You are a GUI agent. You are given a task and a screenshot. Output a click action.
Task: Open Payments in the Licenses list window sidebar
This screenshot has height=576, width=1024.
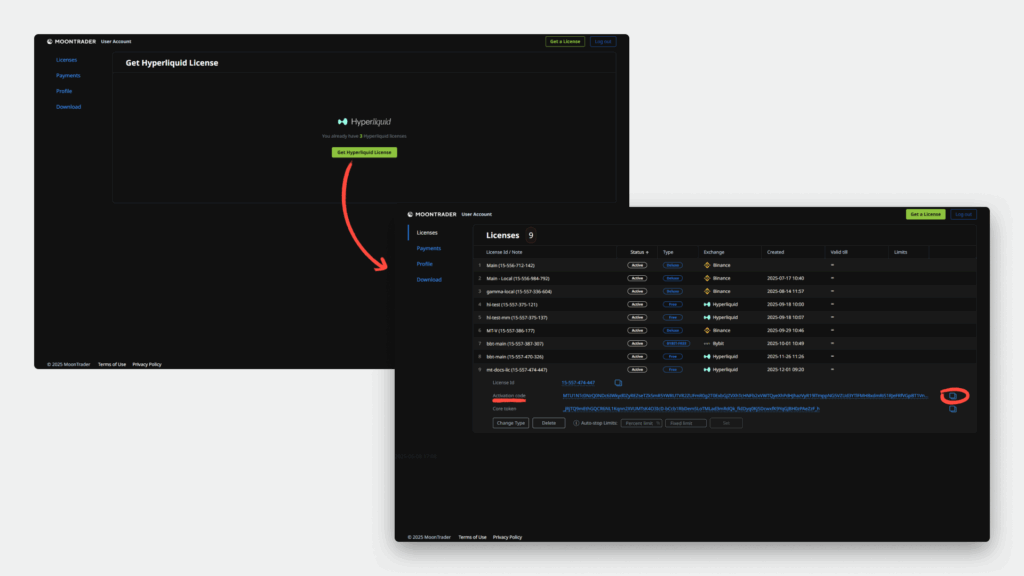(x=429, y=248)
